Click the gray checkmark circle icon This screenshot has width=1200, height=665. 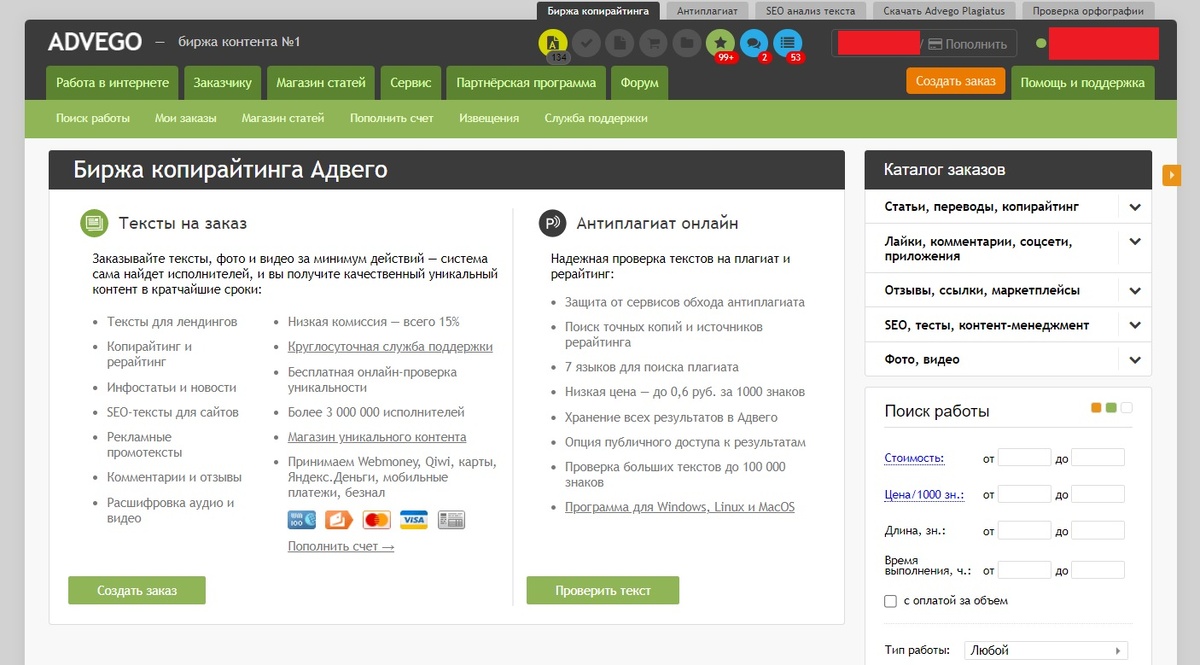(x=587, y=43)
